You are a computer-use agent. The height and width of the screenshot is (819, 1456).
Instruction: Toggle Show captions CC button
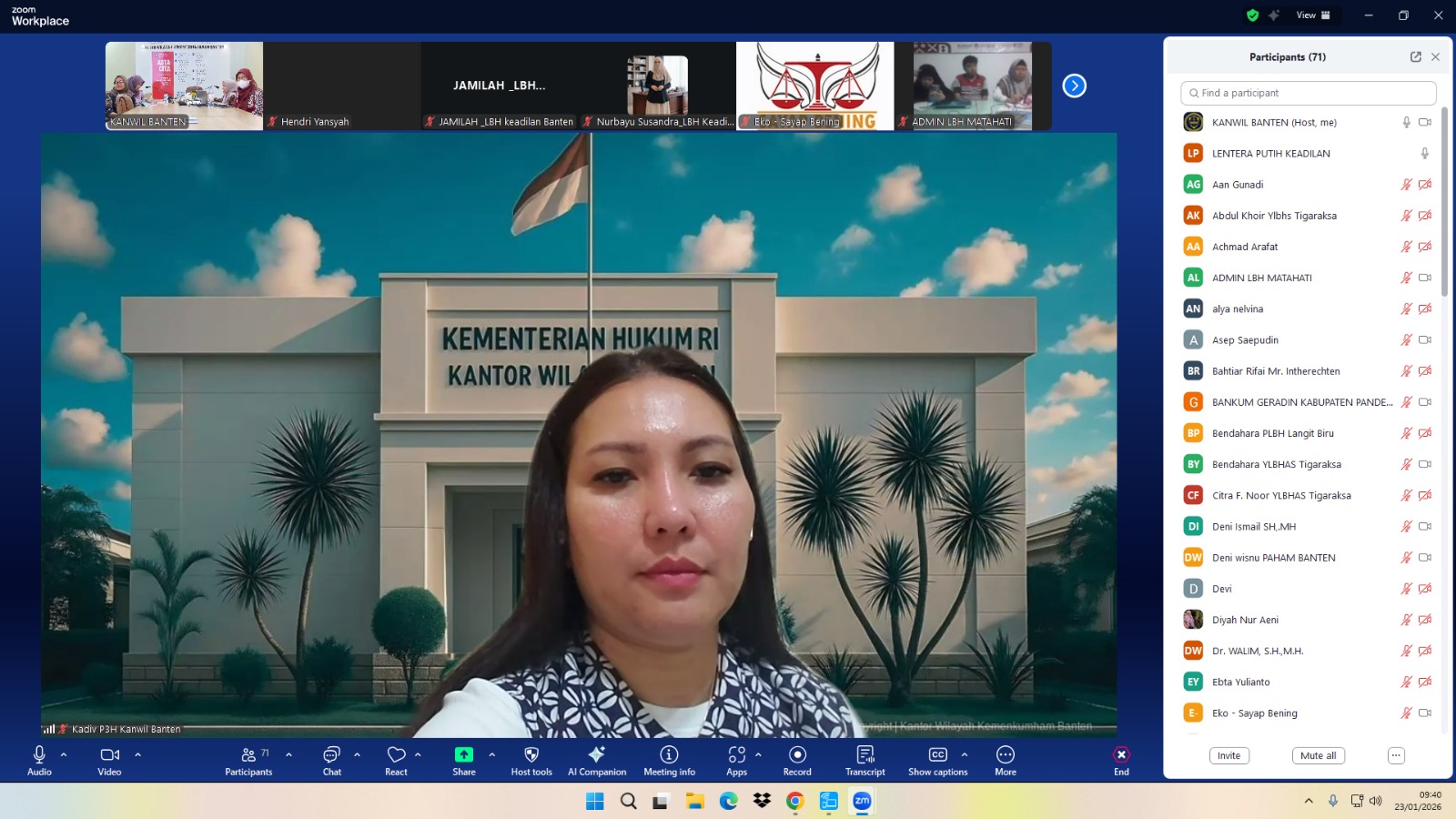(x=937, y=755)
